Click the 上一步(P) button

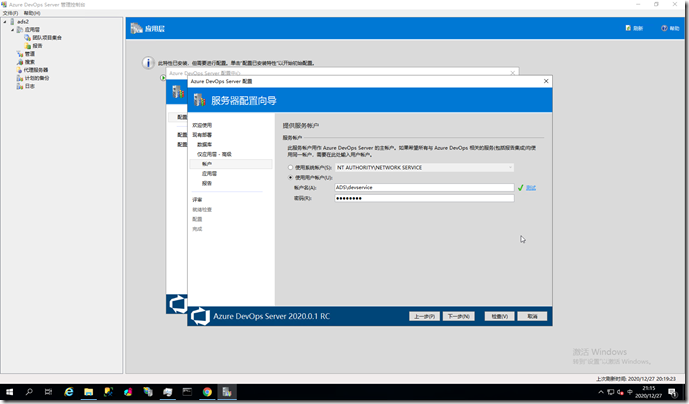pos(424,316)
